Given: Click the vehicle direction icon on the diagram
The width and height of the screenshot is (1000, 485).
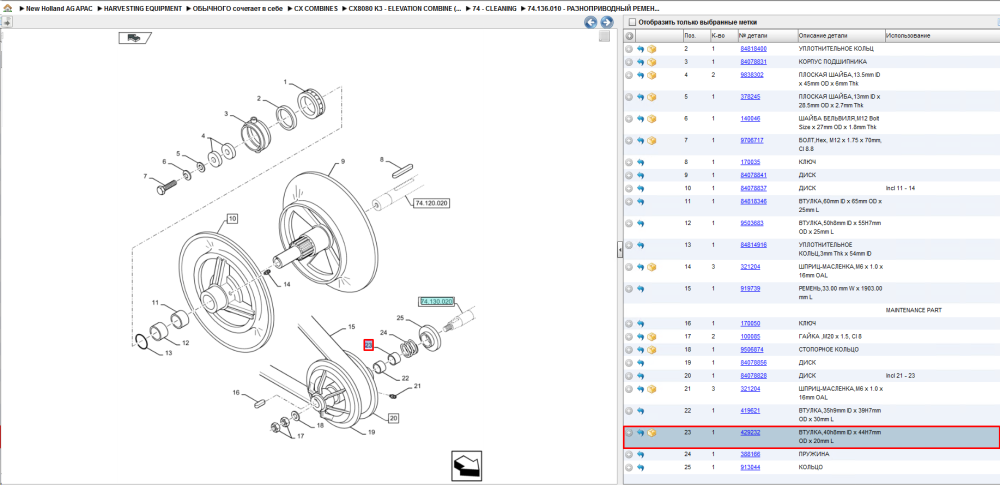Looking at the screenshot, I should coord(135,38).
